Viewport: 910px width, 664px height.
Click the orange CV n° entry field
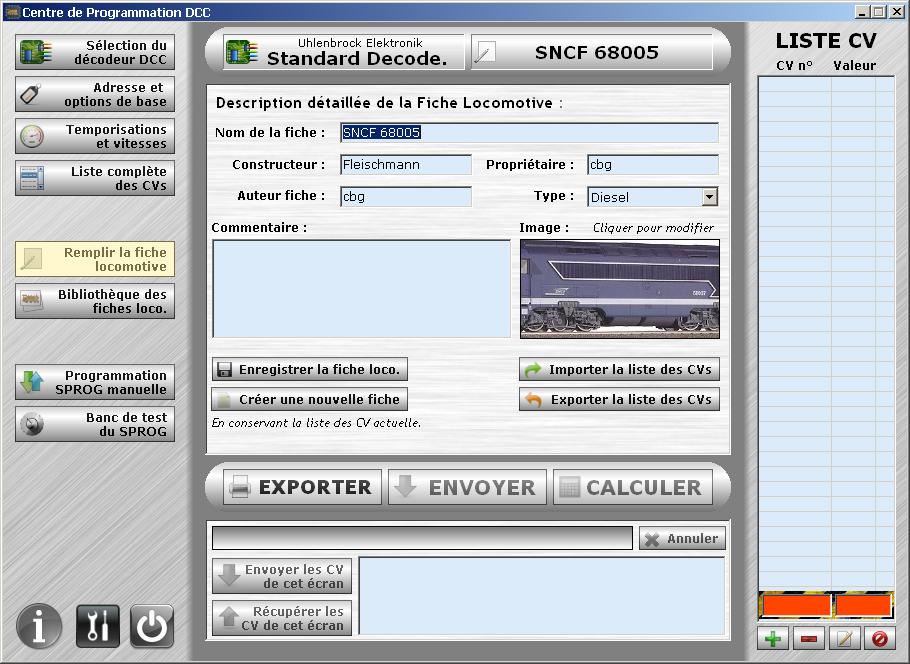tap(796, 605)
